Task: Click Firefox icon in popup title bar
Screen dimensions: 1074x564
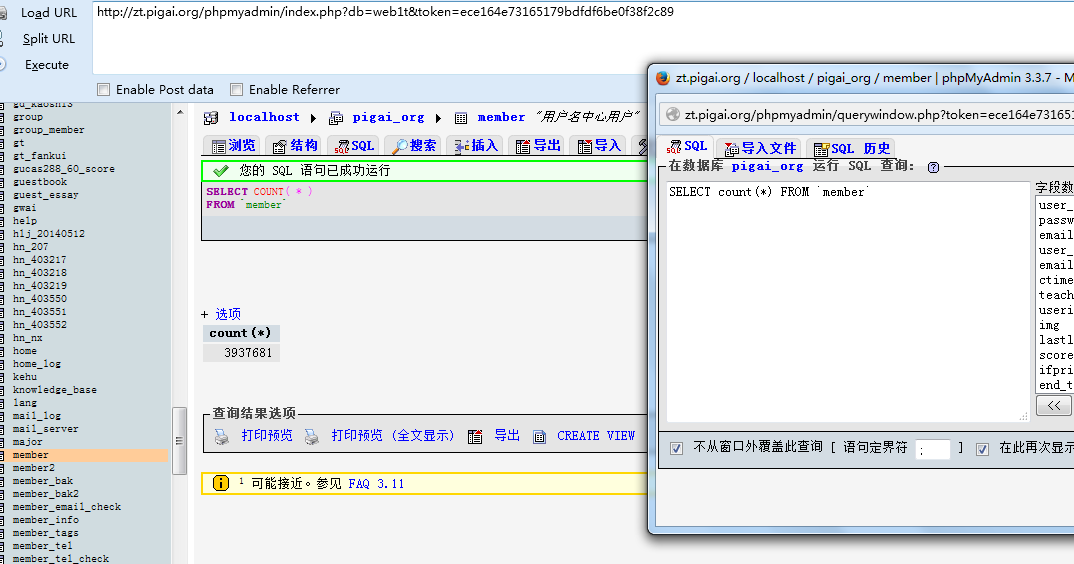Action: [x=662, y=77]
